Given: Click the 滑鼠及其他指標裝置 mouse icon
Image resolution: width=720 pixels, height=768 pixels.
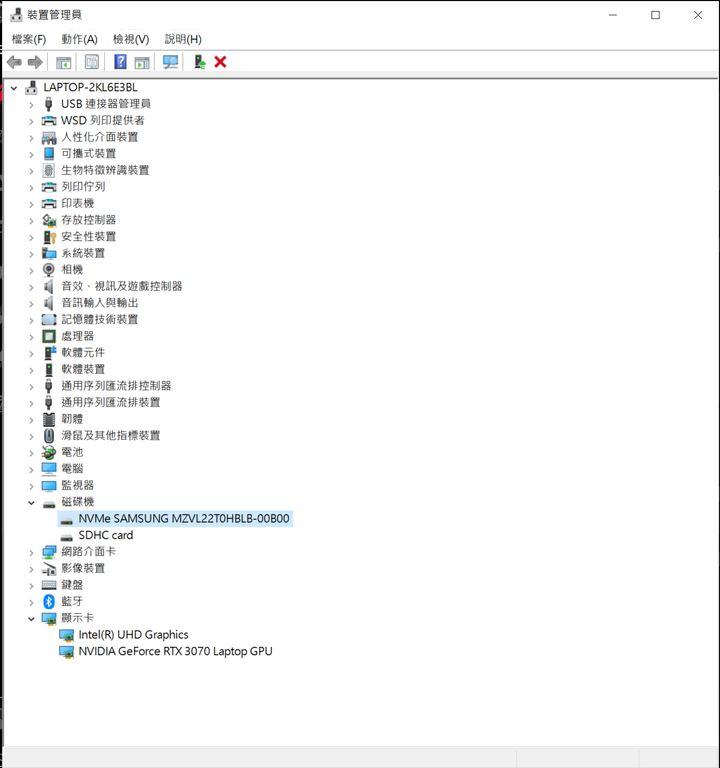Looking at the screenshot, I should pyautogui.click(x=49, y=436).
